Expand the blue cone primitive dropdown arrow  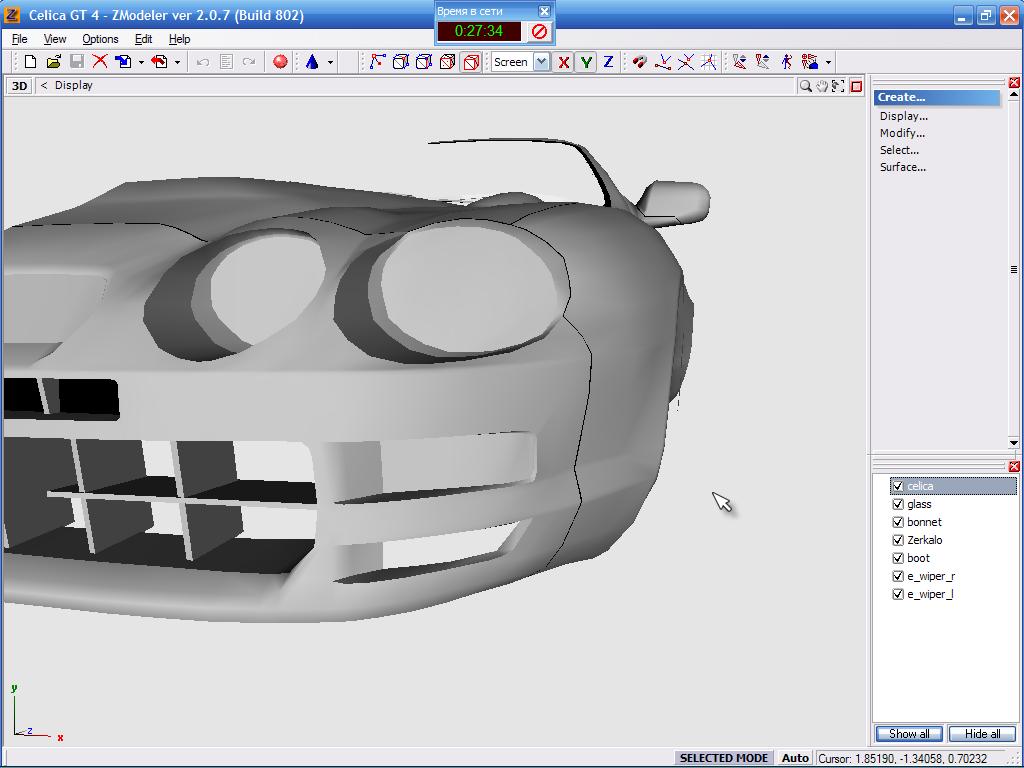tap(330, 62)
